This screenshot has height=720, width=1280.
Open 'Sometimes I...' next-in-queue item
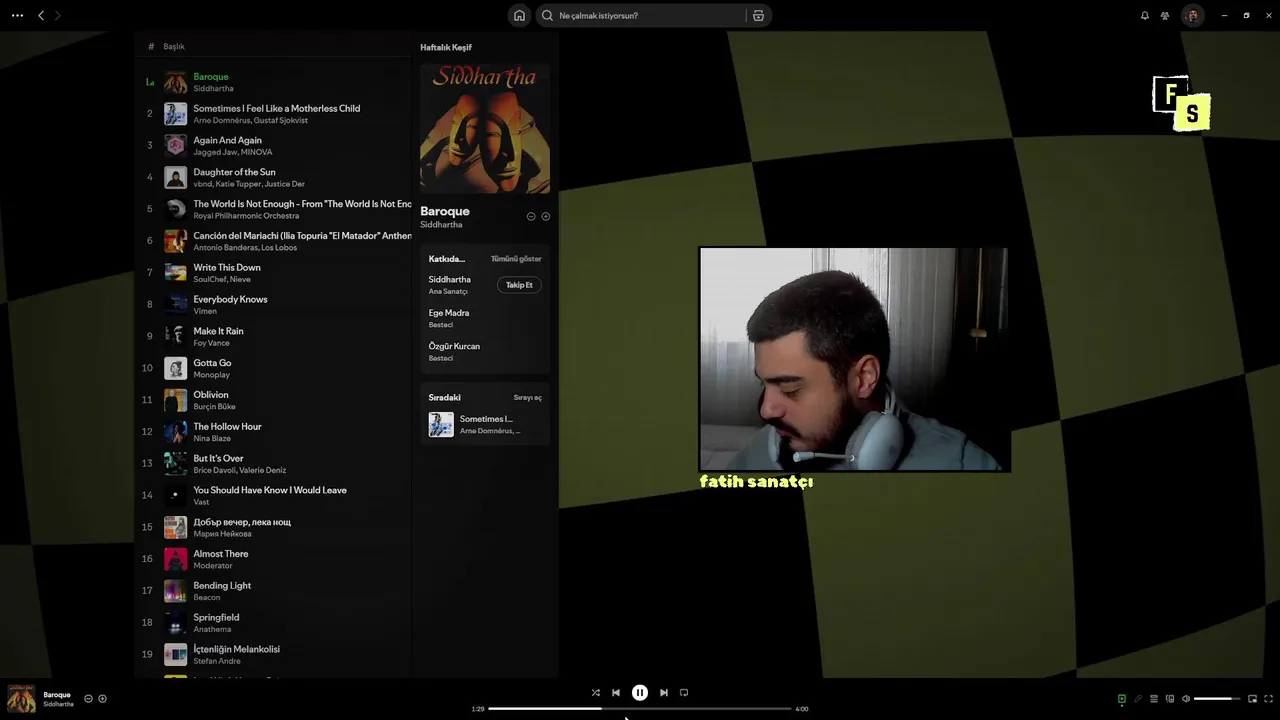tap(485, 424)
